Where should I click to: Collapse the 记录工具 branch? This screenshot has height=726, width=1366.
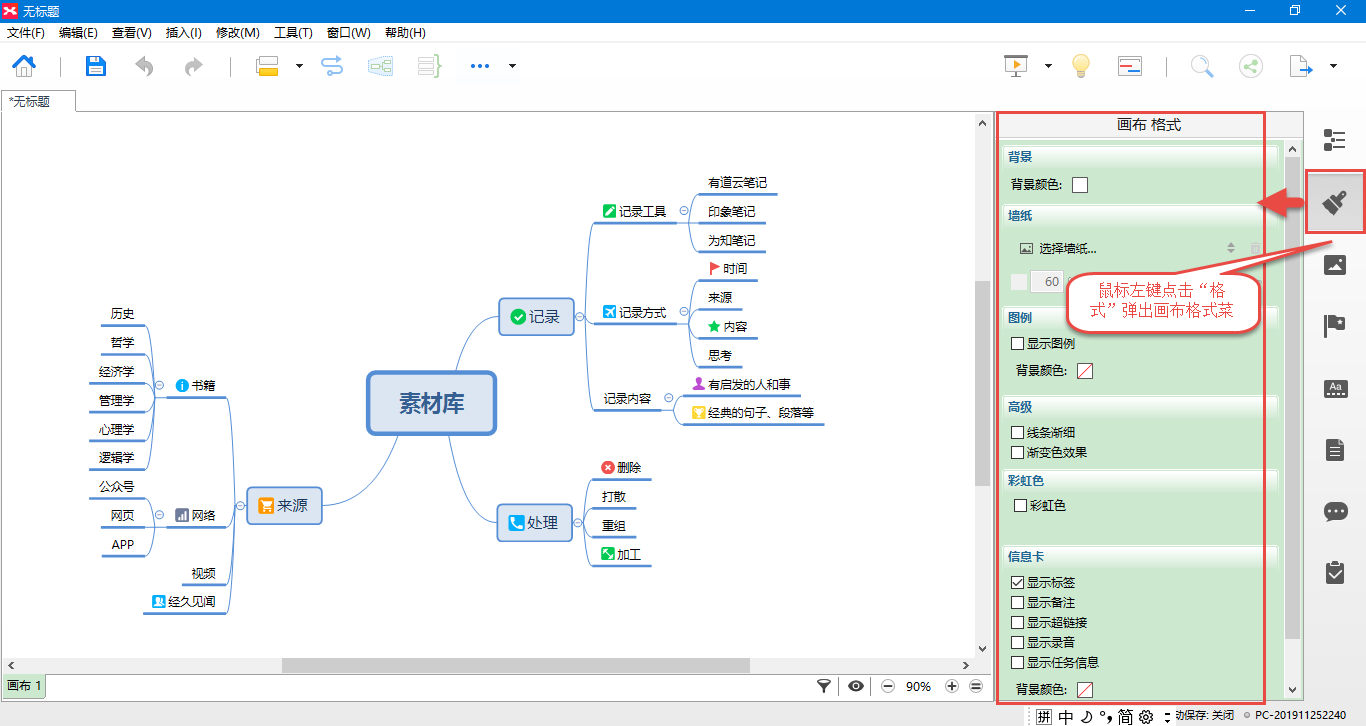(684, 211)
